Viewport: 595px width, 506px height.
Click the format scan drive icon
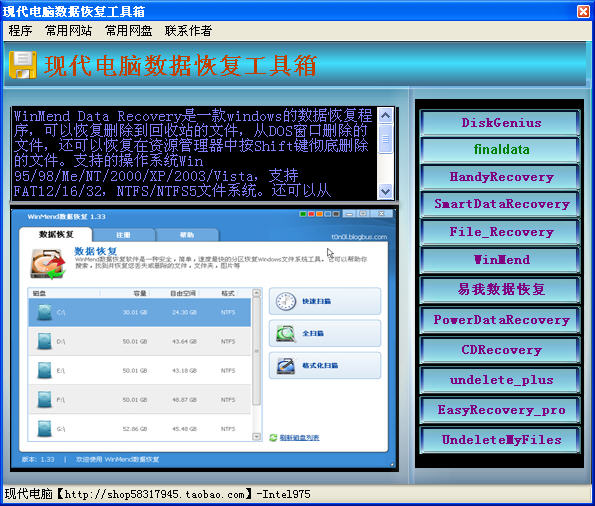[286, 366]
